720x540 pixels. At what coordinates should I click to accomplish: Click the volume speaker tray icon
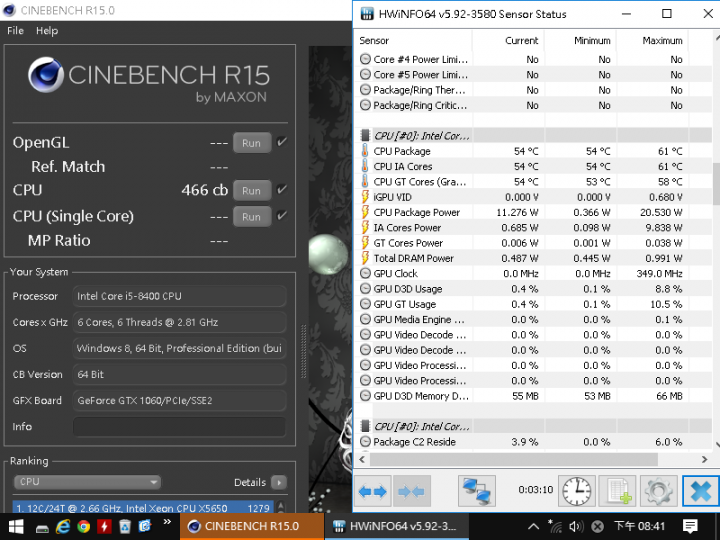point(576,526)
